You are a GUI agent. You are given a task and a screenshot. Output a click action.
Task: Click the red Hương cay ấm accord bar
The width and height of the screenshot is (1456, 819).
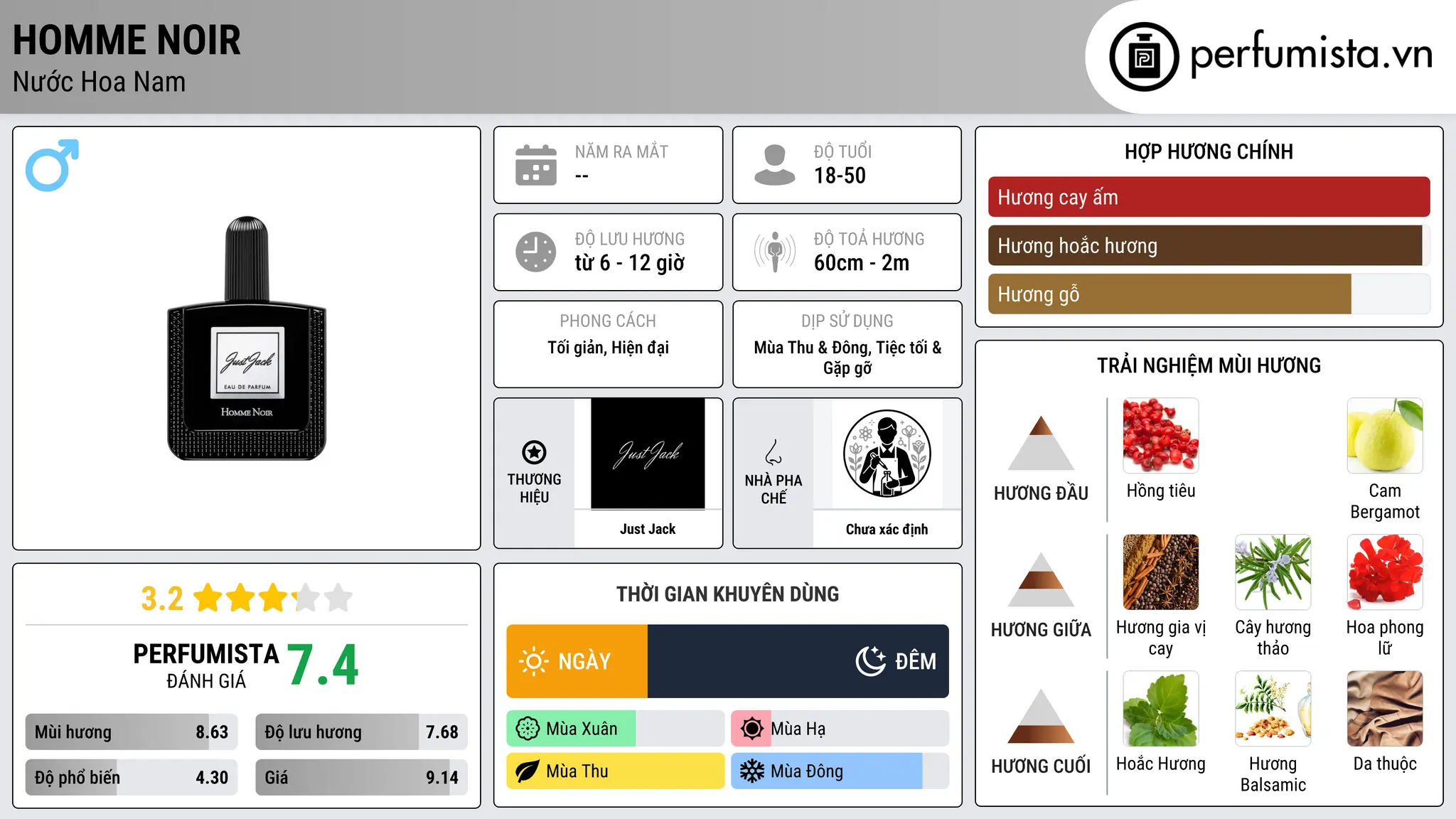point(1209,197)
